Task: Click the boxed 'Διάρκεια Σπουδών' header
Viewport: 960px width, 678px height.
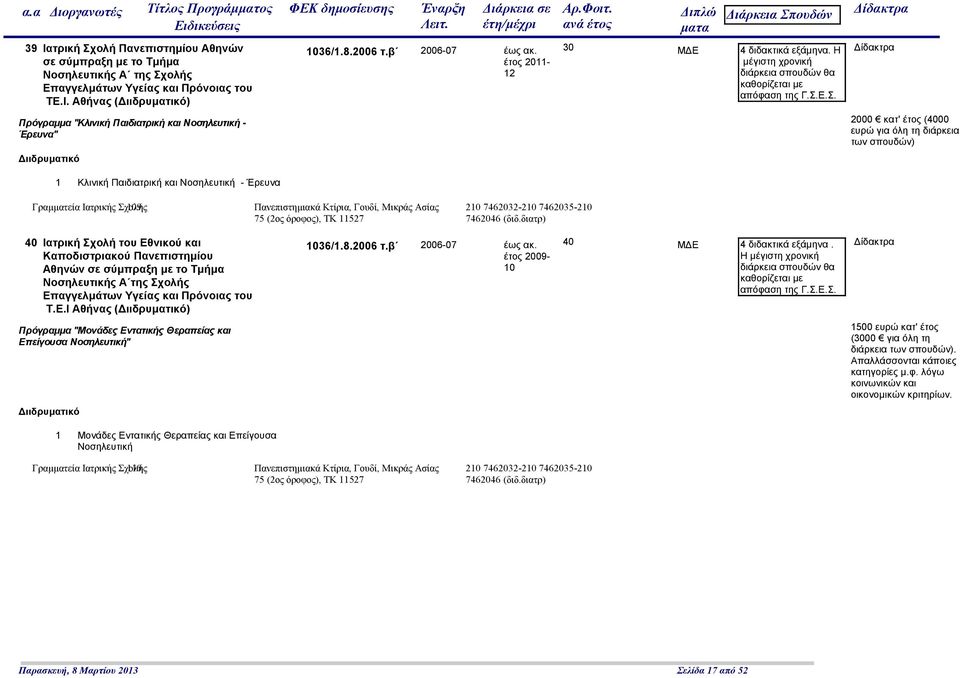Action: 782,15
